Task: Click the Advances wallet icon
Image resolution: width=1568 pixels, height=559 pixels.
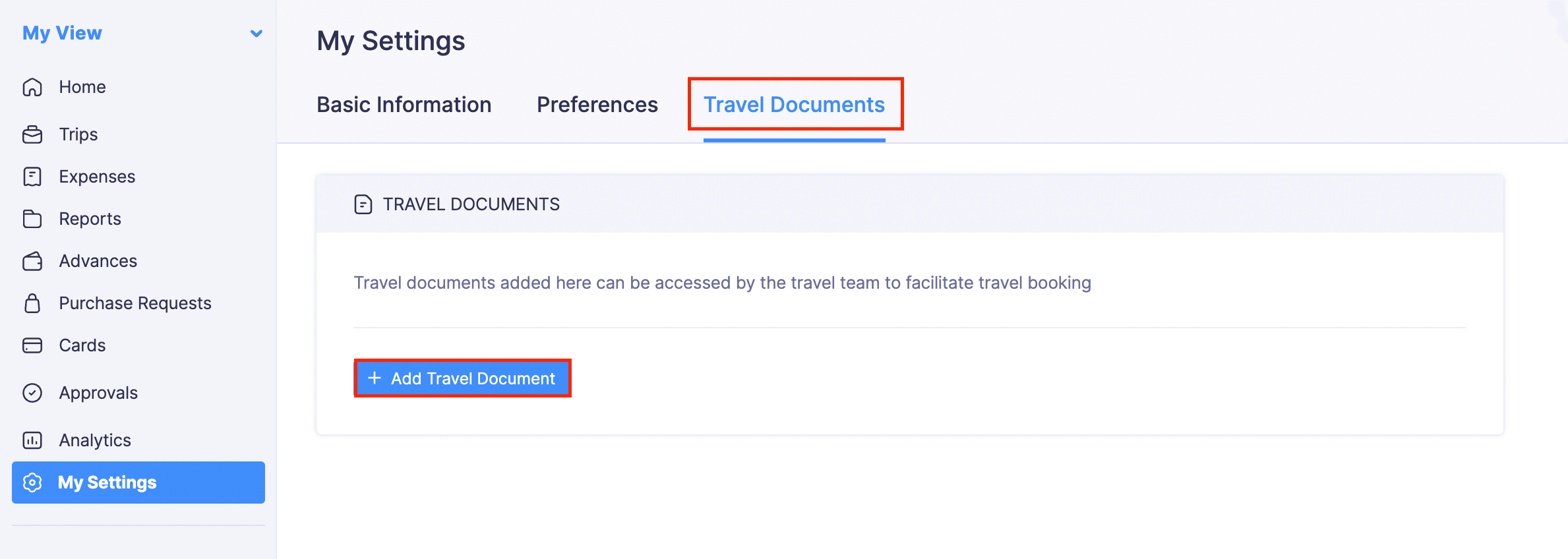Action: click(32, 261)
